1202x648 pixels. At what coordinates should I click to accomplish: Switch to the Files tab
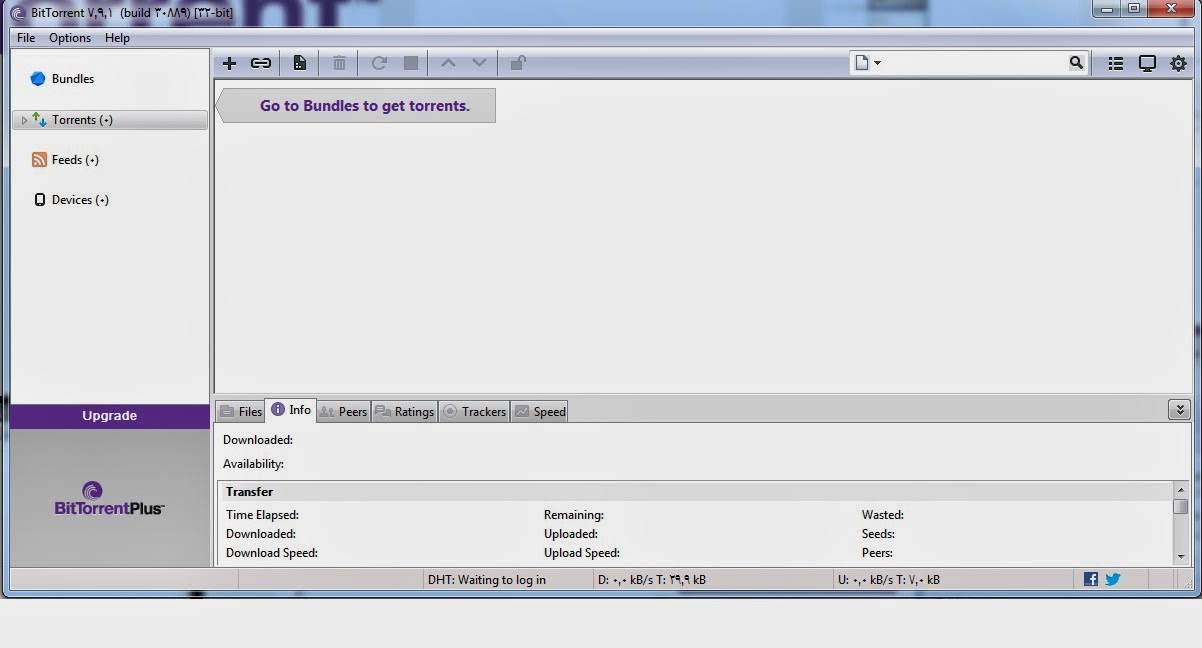tap(240, 411)
